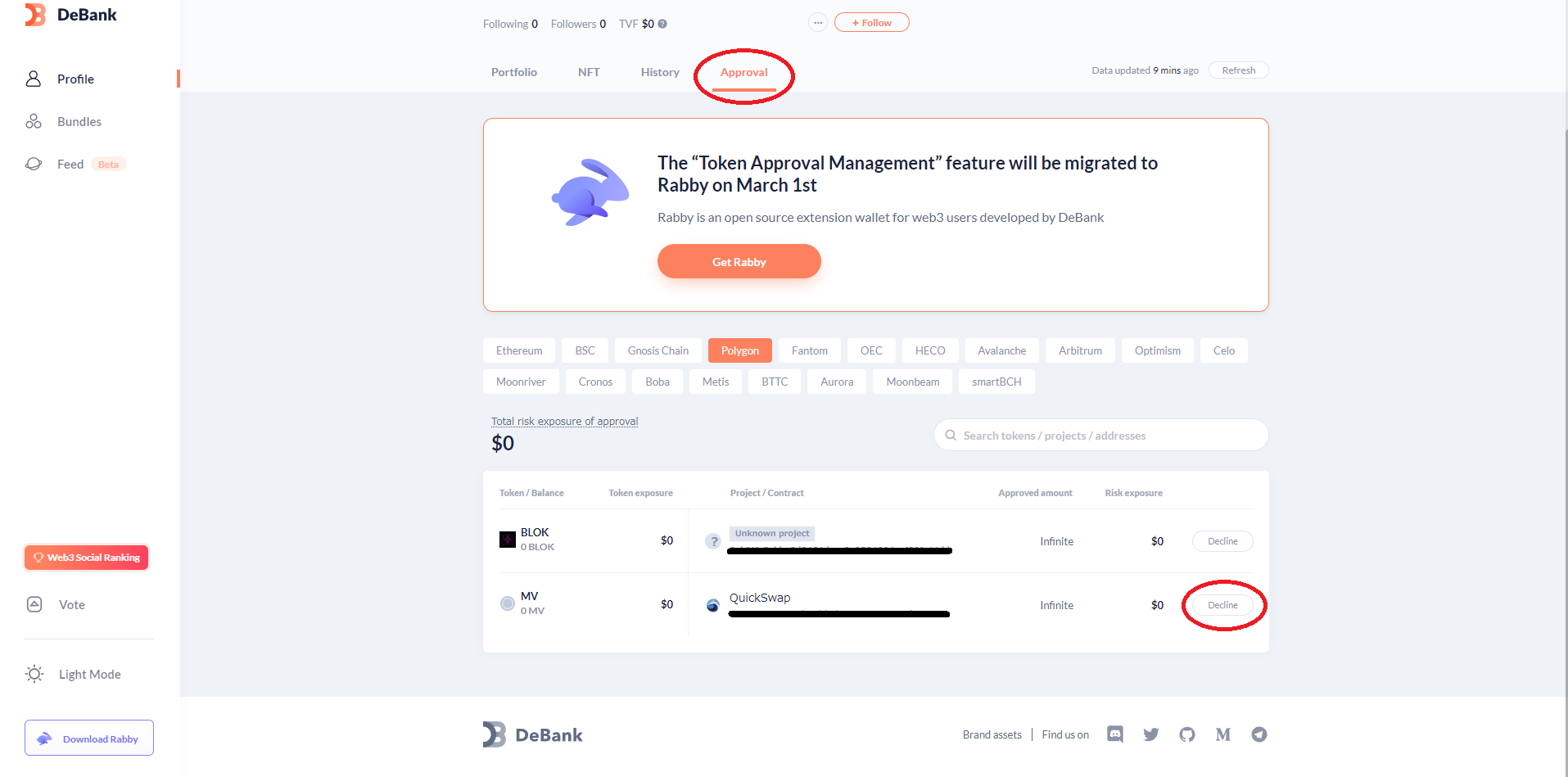Screen dimensions: 1568x777
Task: Open Web3 Social Ranking
Action: (x=87, y=558)
